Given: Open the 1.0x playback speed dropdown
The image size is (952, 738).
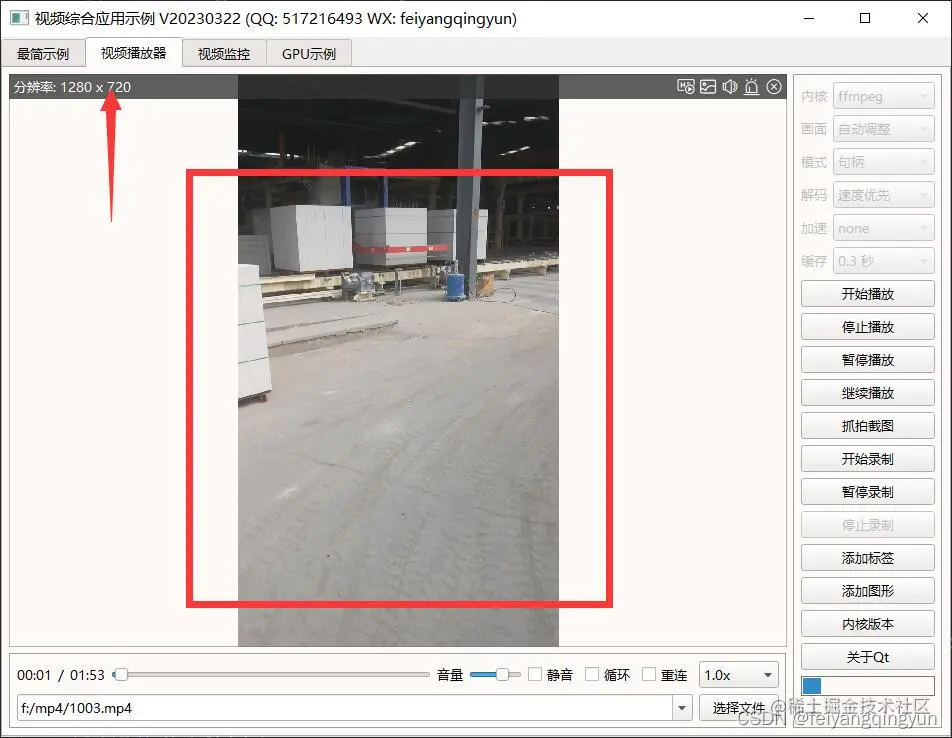Looking at the screenshot, I should [738, 675].
